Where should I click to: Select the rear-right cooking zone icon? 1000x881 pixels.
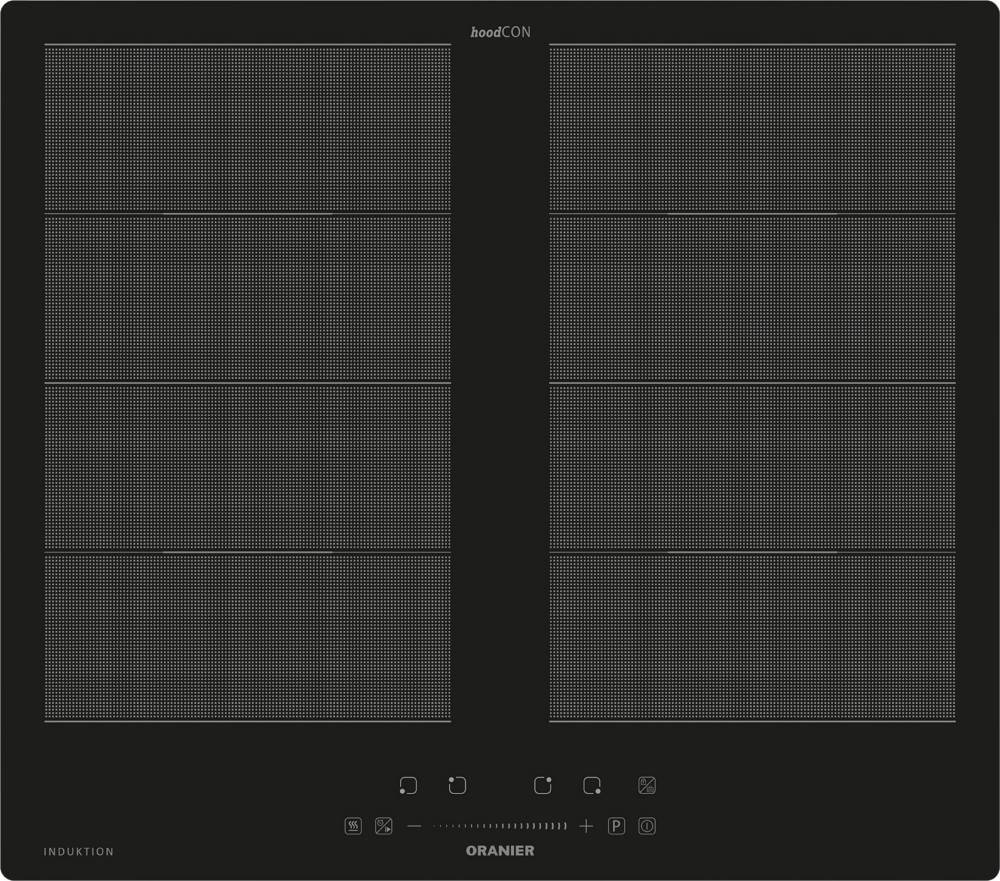point(543,786)
